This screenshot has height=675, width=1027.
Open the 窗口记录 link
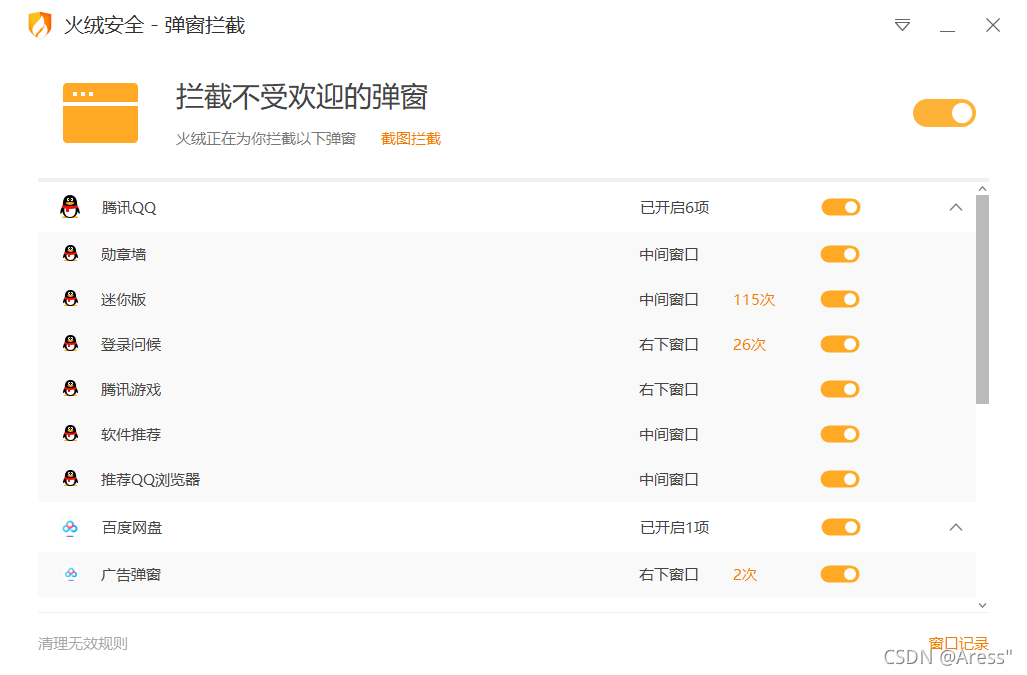pyautogui.click(x=958, y=643)
